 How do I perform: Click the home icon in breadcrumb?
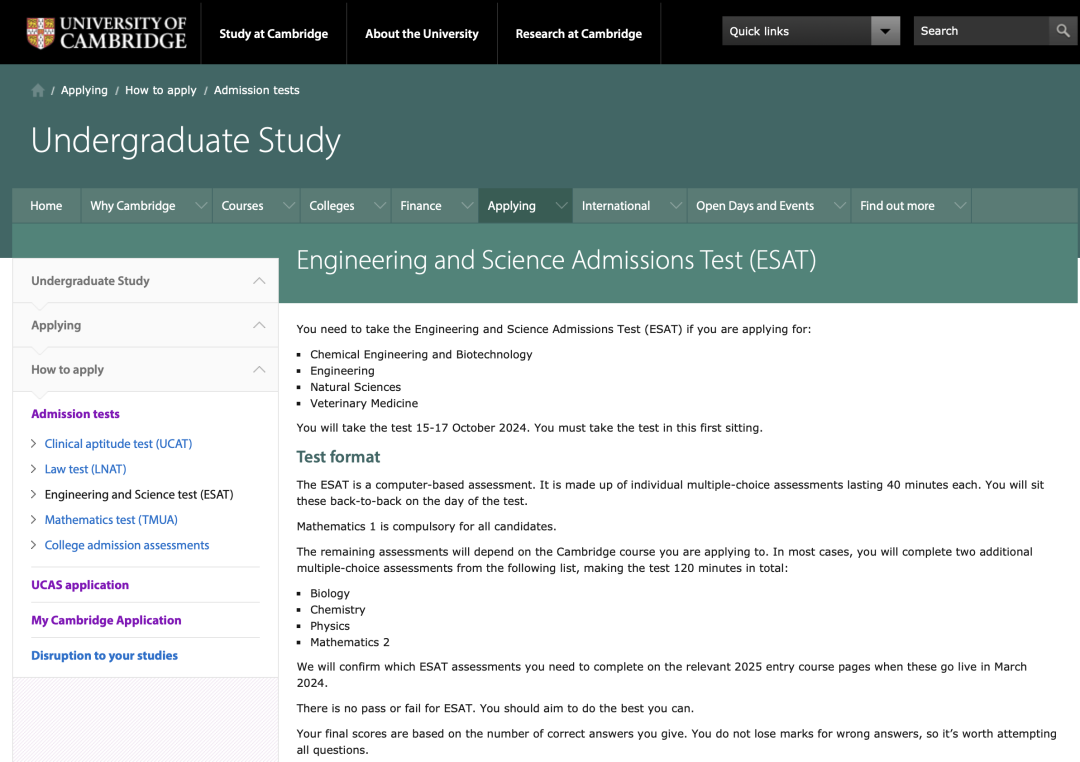38,90
